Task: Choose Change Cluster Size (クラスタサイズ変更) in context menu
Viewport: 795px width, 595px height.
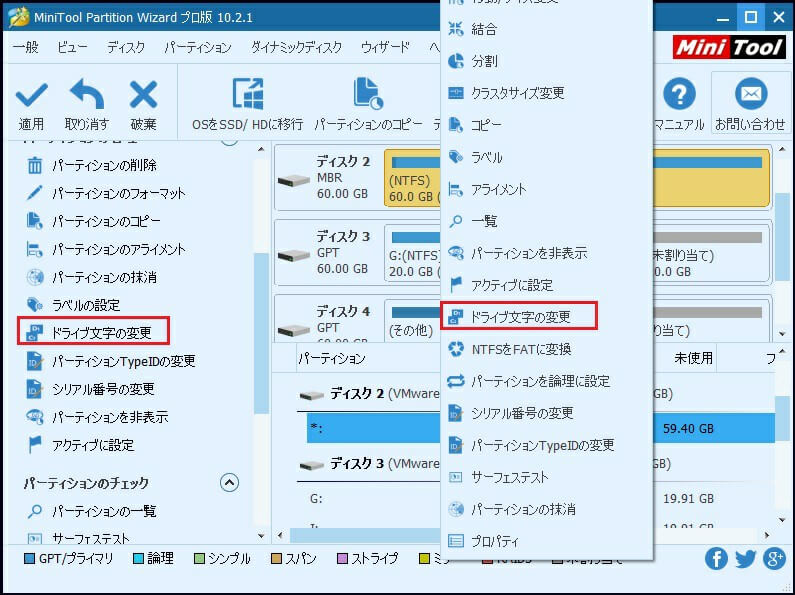Action: [x=547, y=93]
